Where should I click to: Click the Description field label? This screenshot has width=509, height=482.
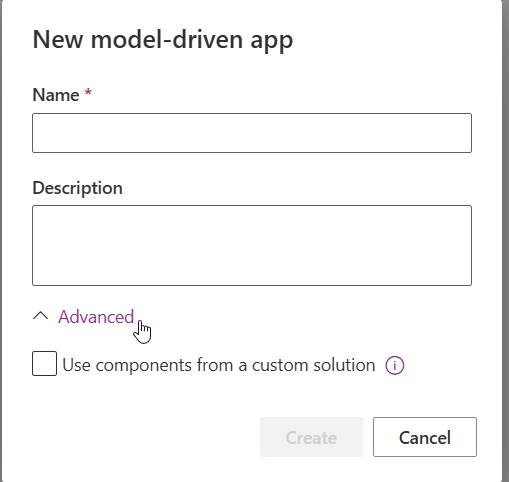pyautogui.click(x=77, y=188)
